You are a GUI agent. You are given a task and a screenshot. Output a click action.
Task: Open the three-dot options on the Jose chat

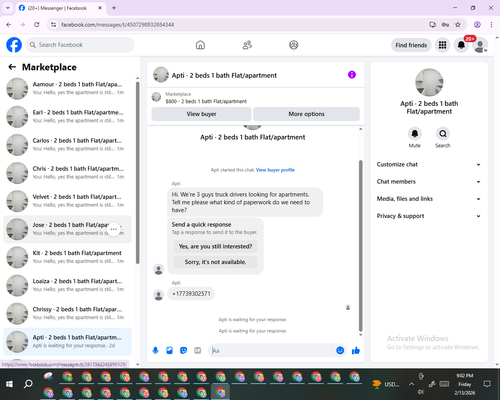[x=114, y=229]
